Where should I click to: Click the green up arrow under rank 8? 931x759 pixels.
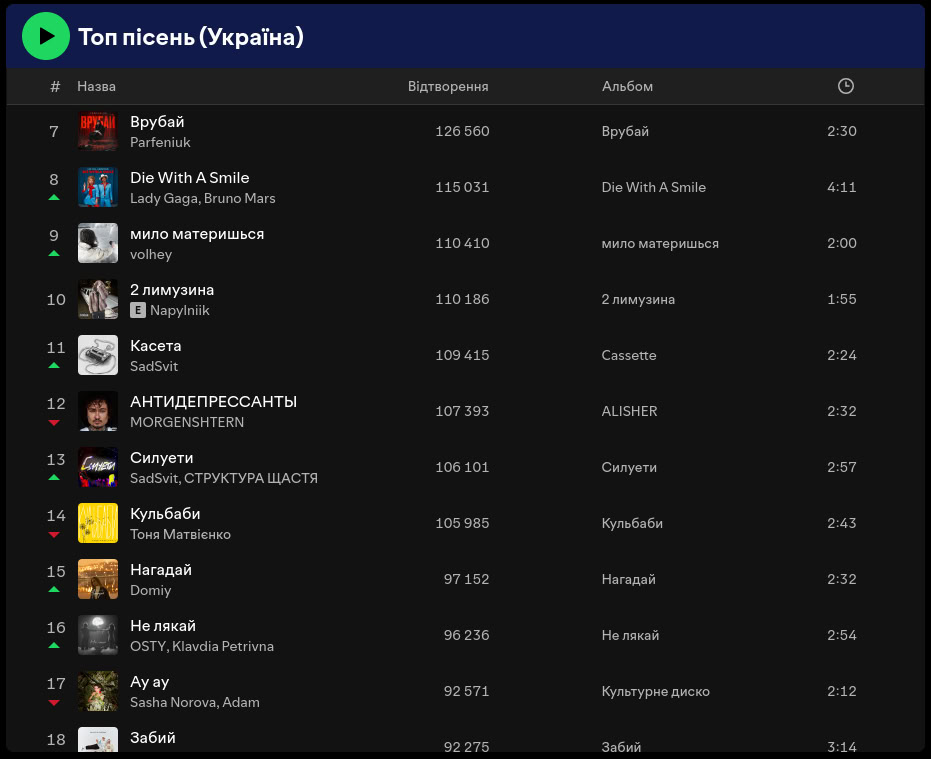coord(54,197)
